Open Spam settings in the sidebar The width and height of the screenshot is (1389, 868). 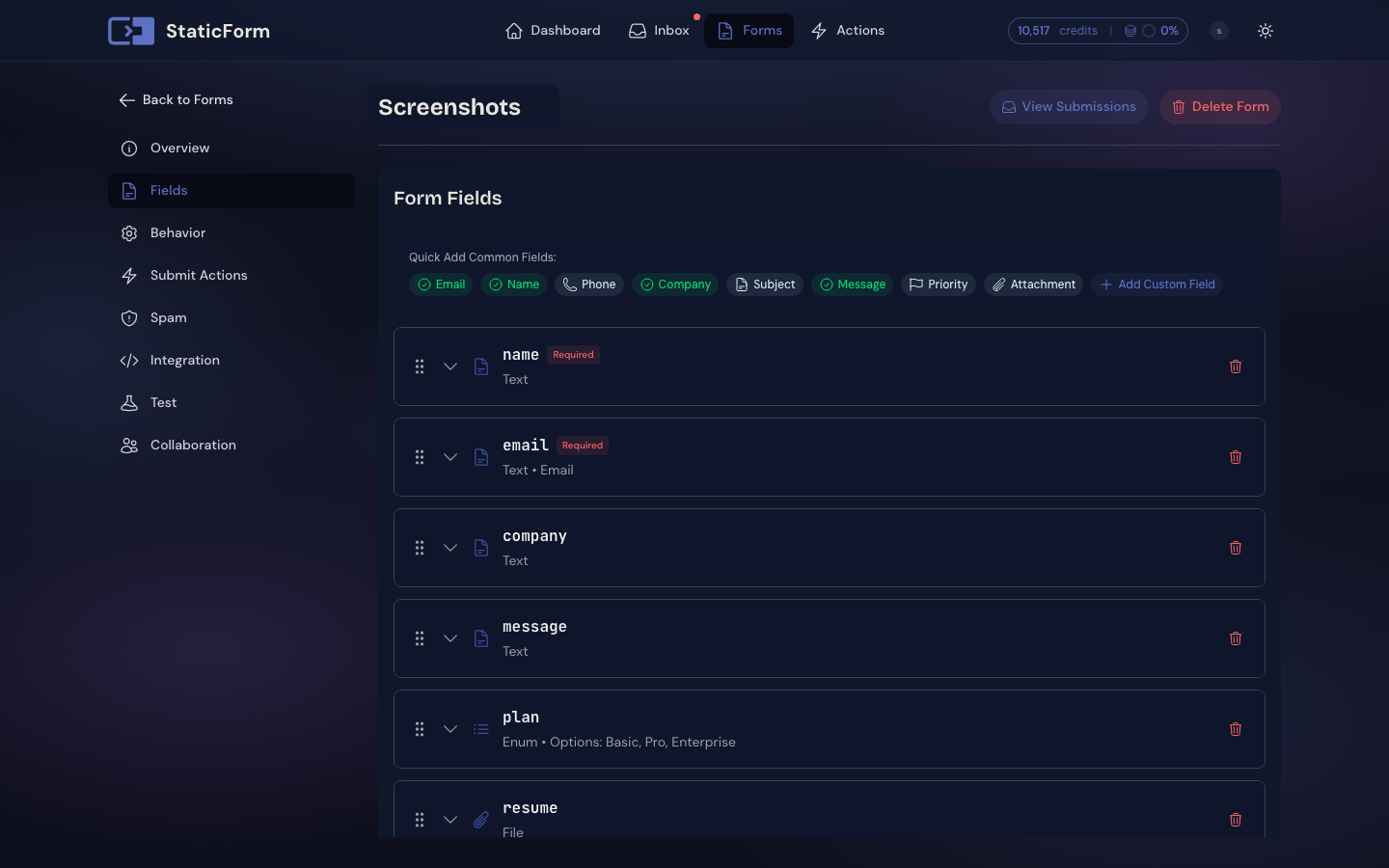click(x=231, y=318)
